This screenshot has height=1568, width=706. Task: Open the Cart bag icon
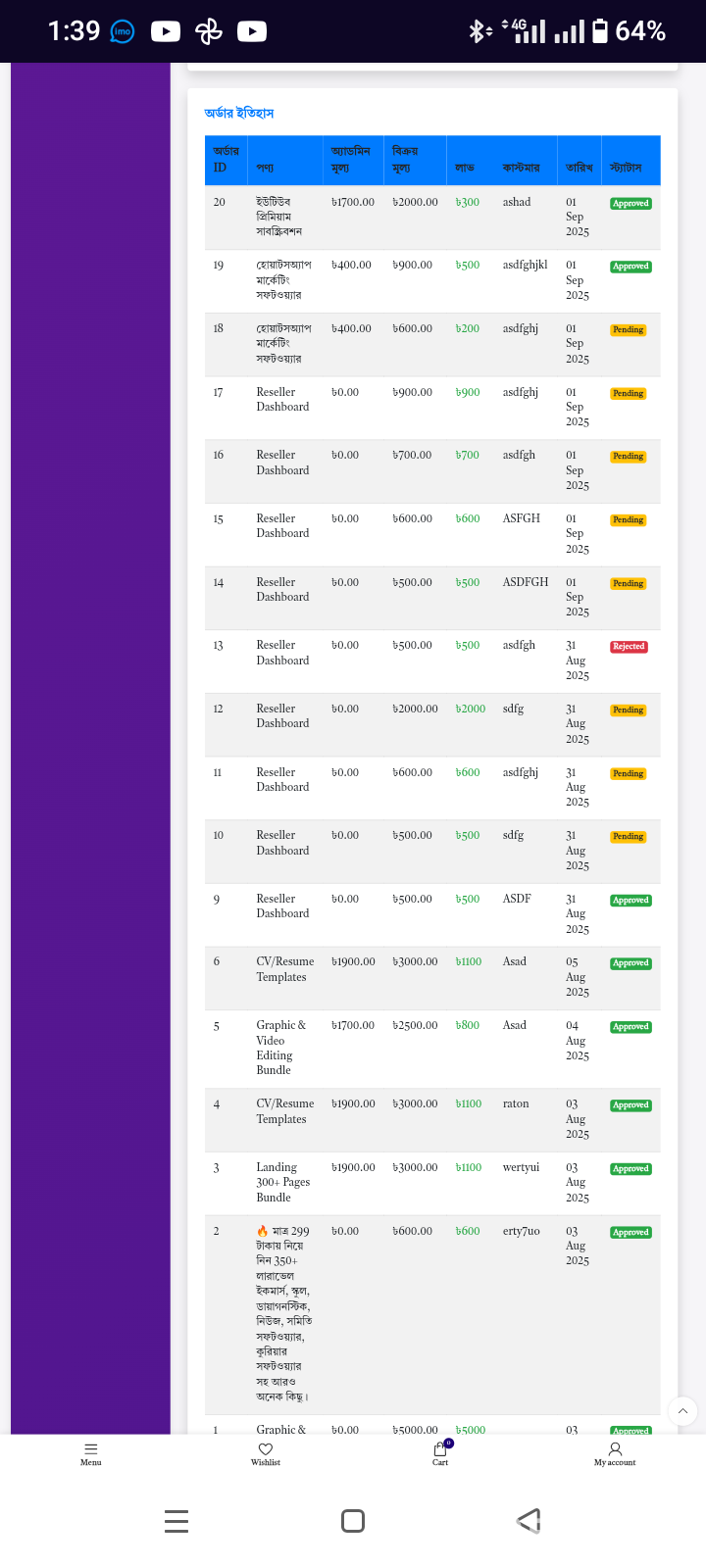(x=440, y=1449)
